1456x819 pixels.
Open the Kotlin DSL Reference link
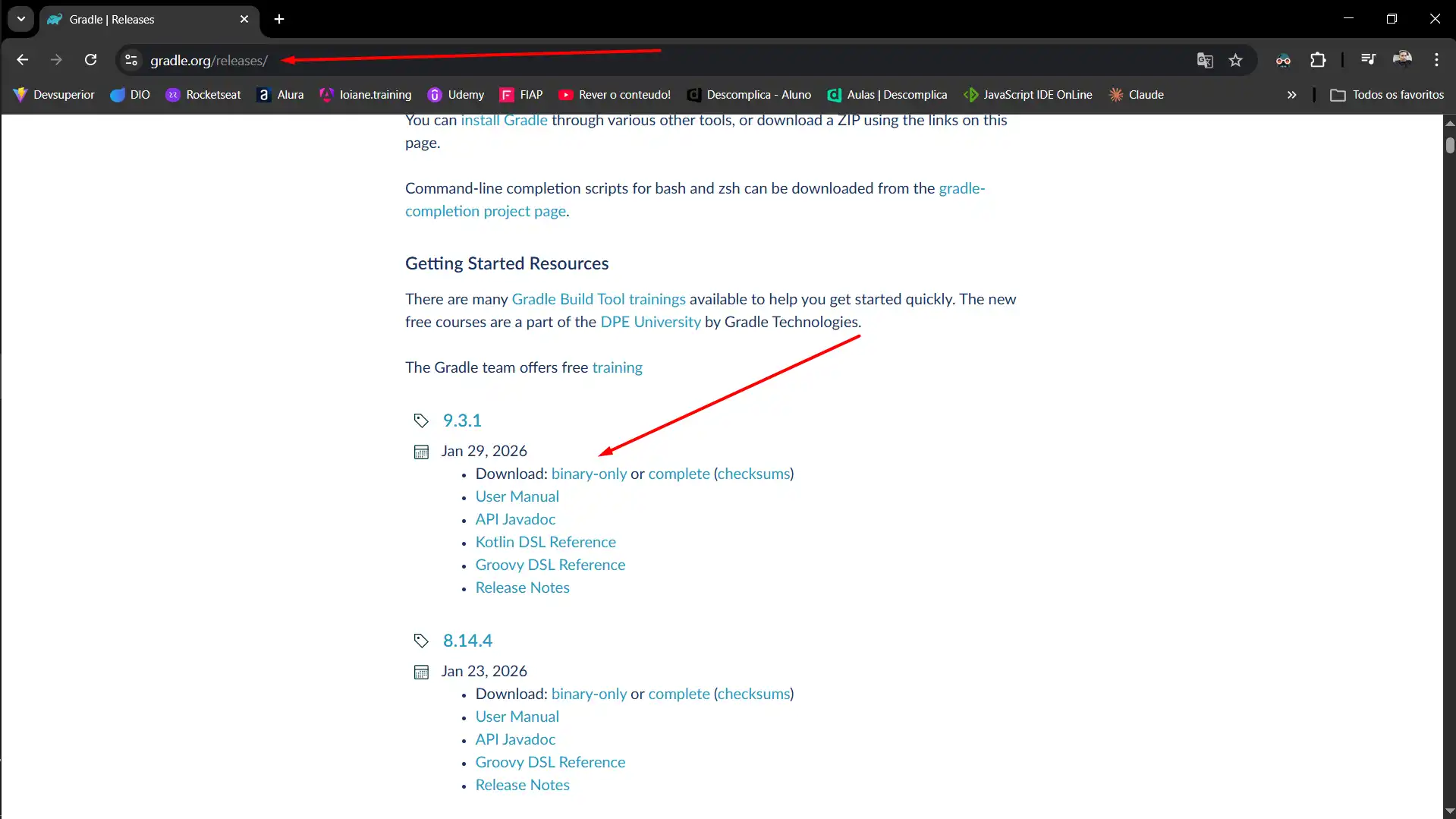pos(546,542)
